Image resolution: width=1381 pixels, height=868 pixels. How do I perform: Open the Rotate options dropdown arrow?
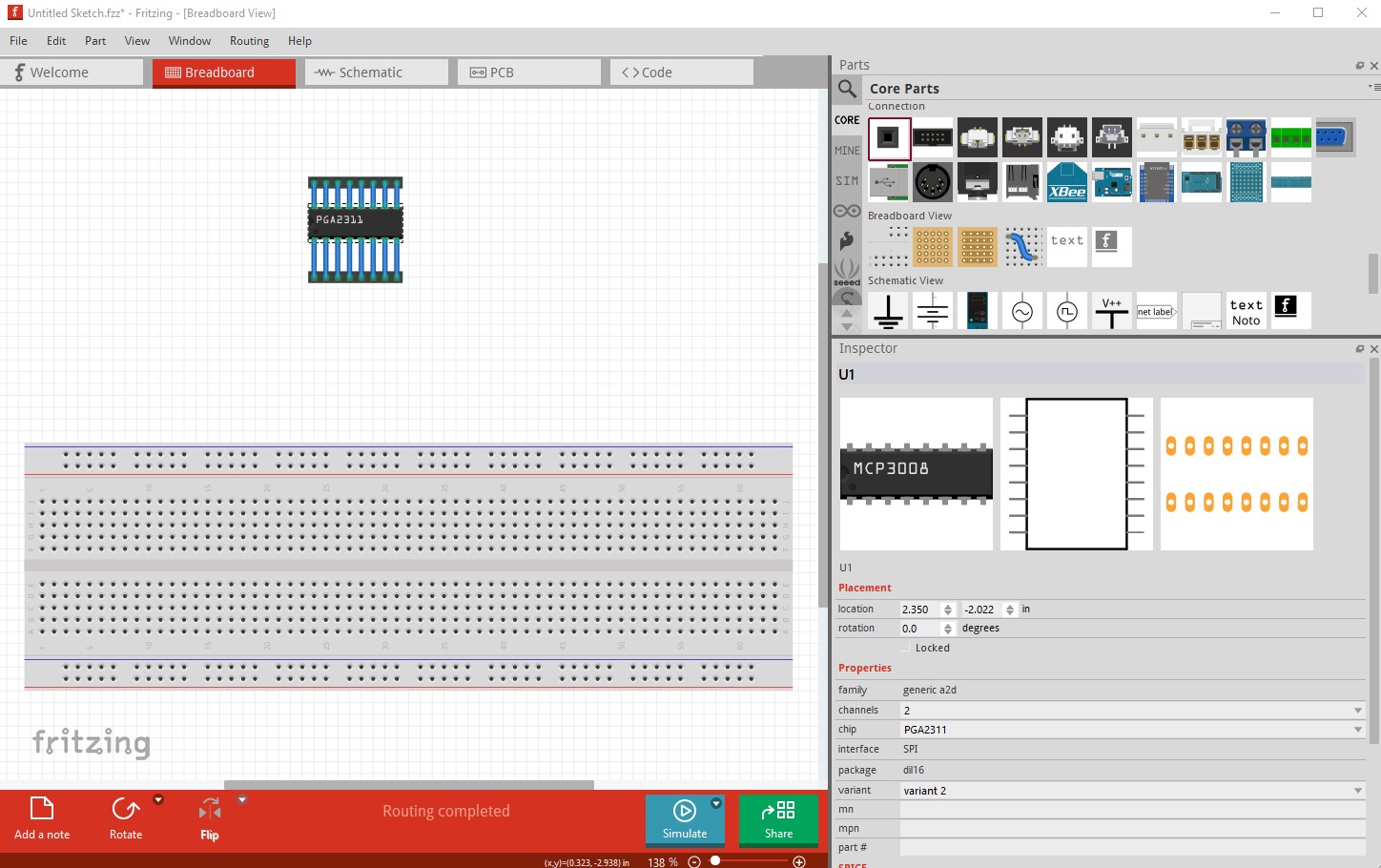(158, 800)
